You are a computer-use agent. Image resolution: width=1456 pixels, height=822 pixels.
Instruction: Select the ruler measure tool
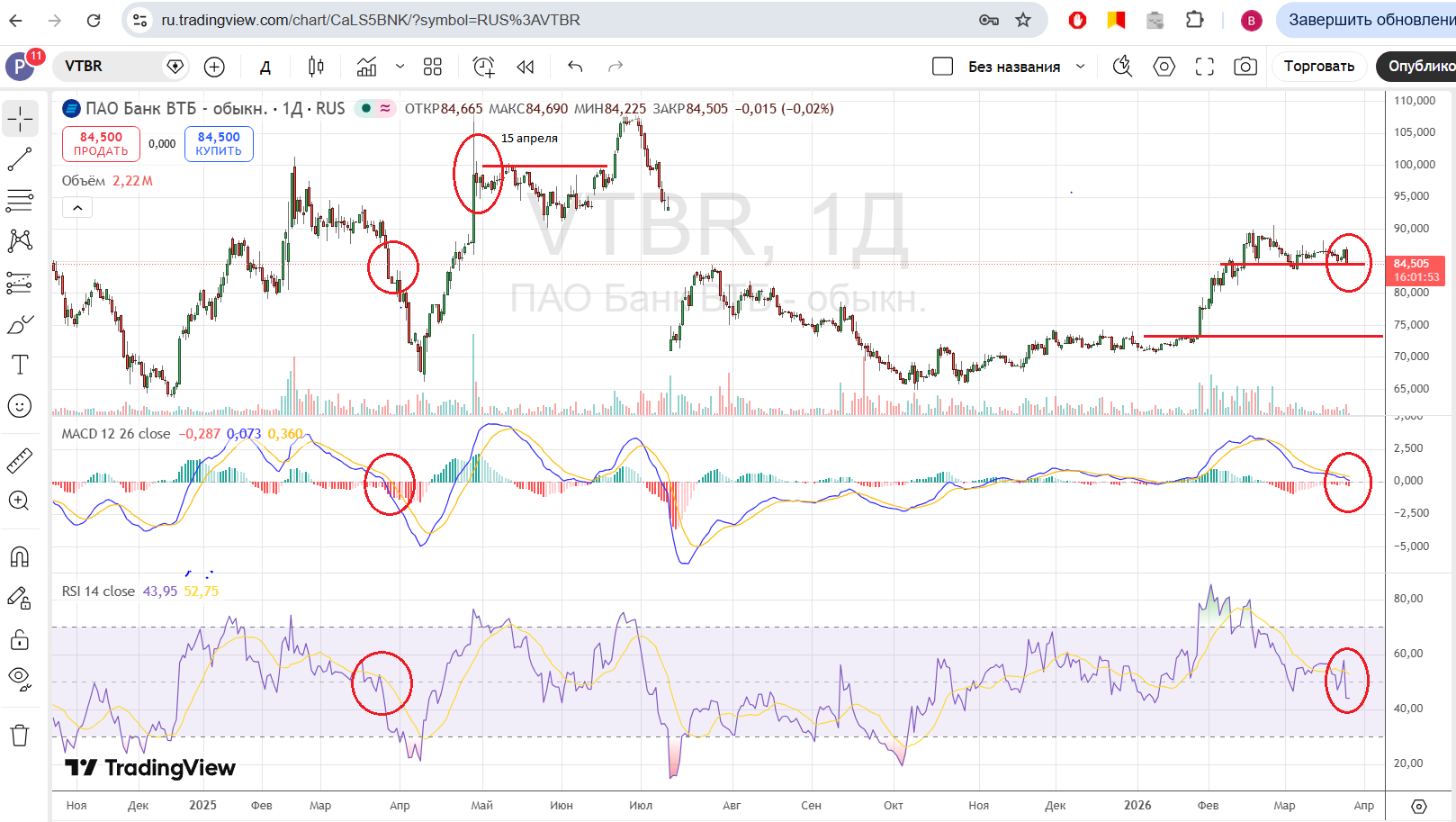pyautogui.click(x=20, y=461)
